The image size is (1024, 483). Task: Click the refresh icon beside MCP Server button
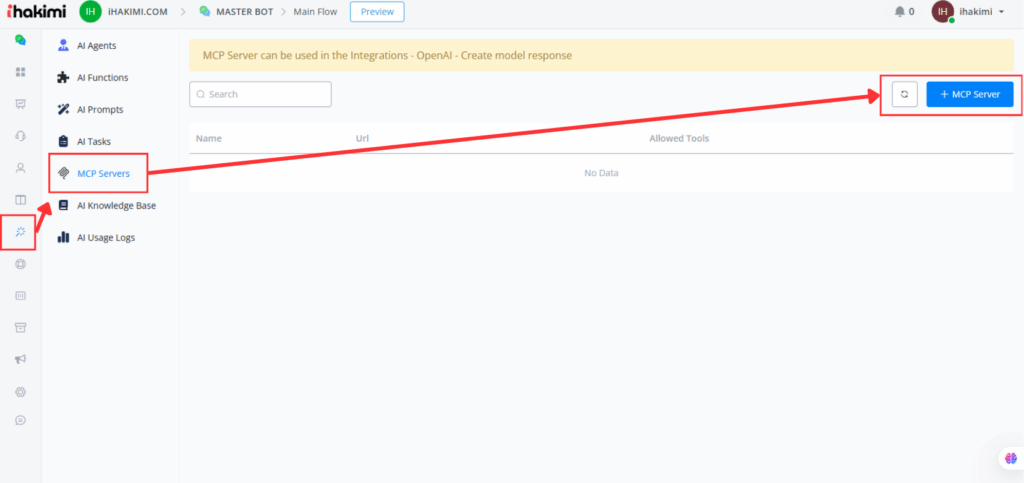[904, 94]
